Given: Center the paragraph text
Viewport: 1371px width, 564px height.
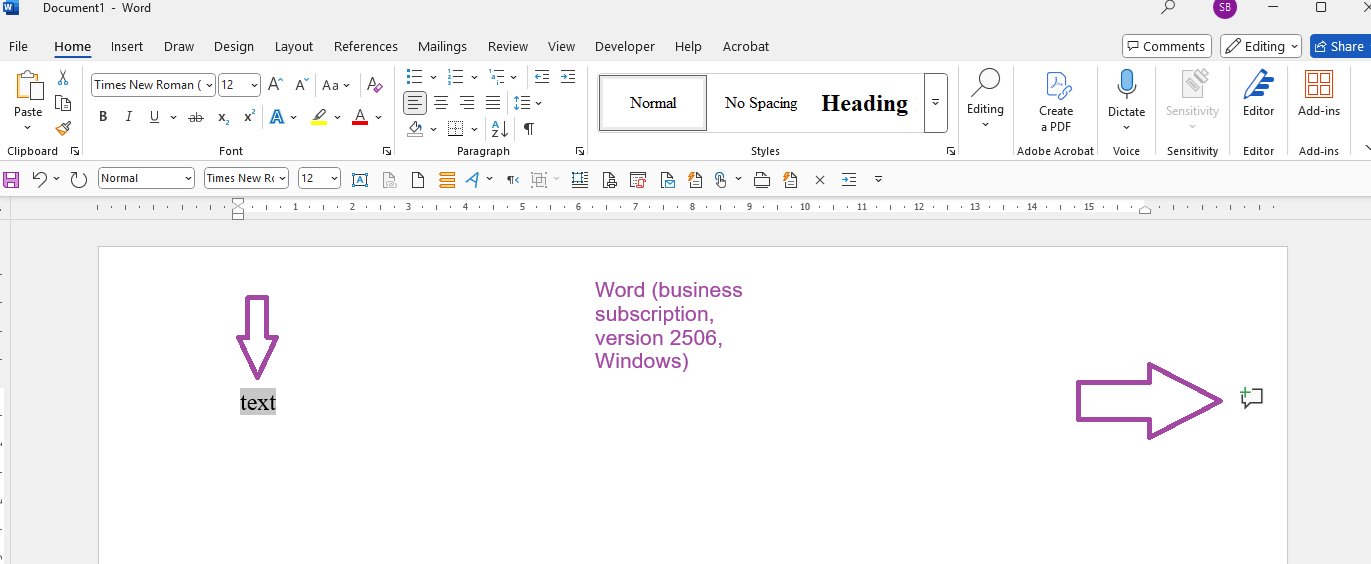Looking at the screenshot, I should [x=441, y=103].
